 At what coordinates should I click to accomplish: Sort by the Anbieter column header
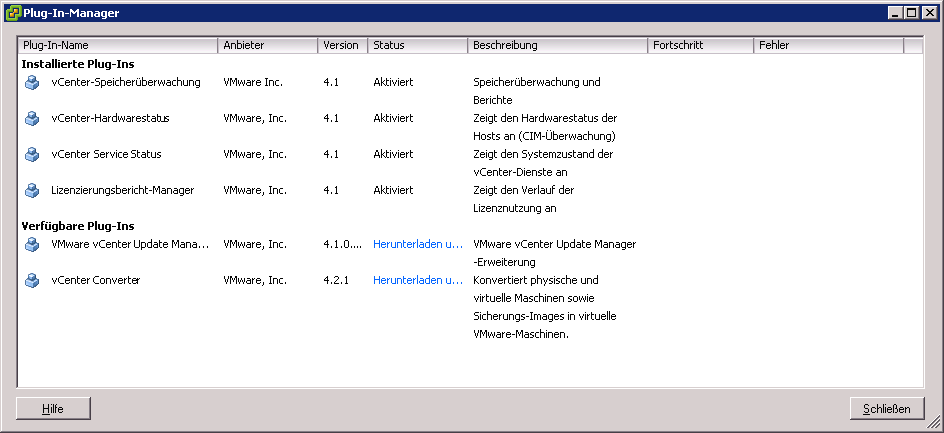(267, 46)
